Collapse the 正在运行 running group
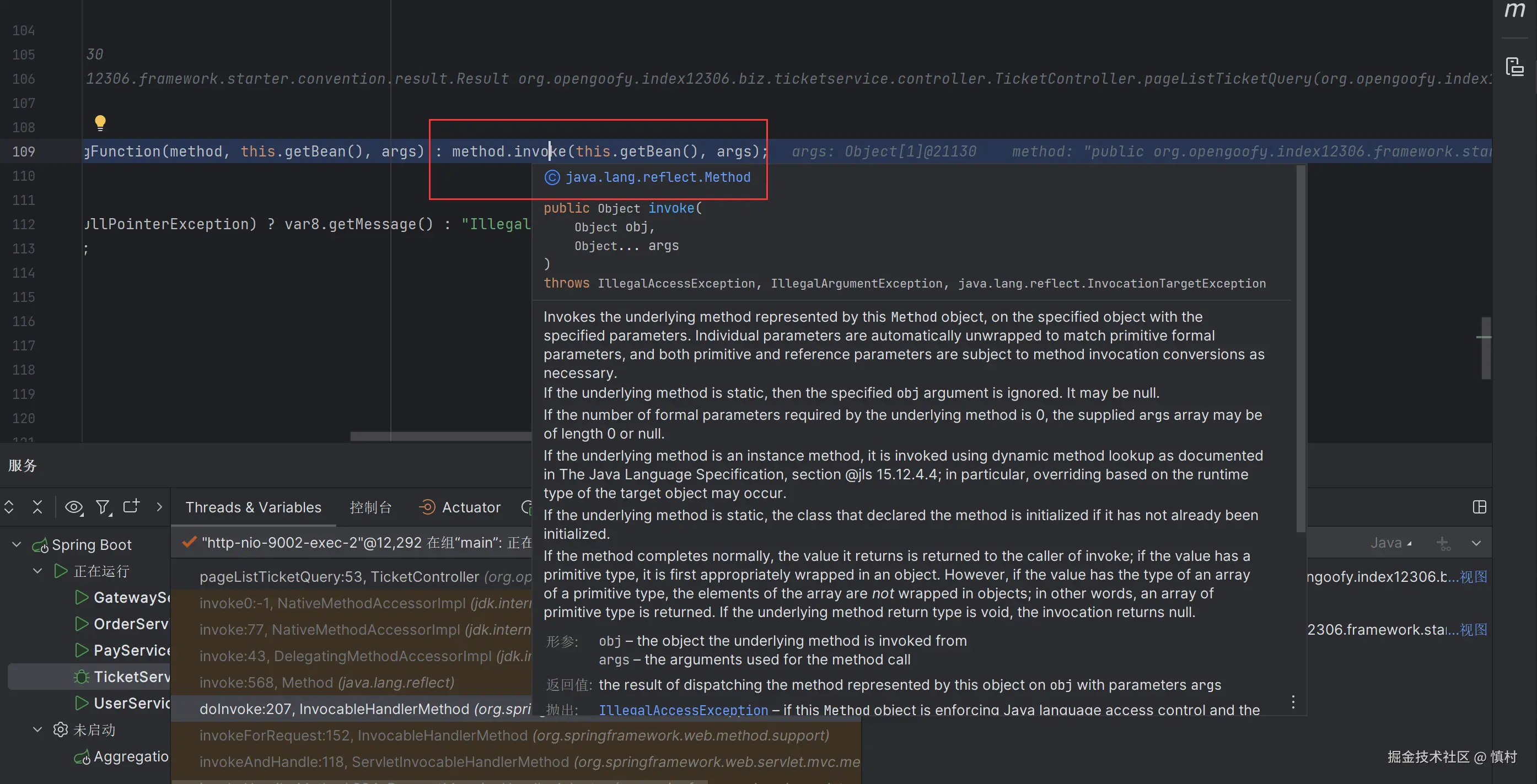Viewport: 1537px width, 784px height. click(x=37, y=571)
